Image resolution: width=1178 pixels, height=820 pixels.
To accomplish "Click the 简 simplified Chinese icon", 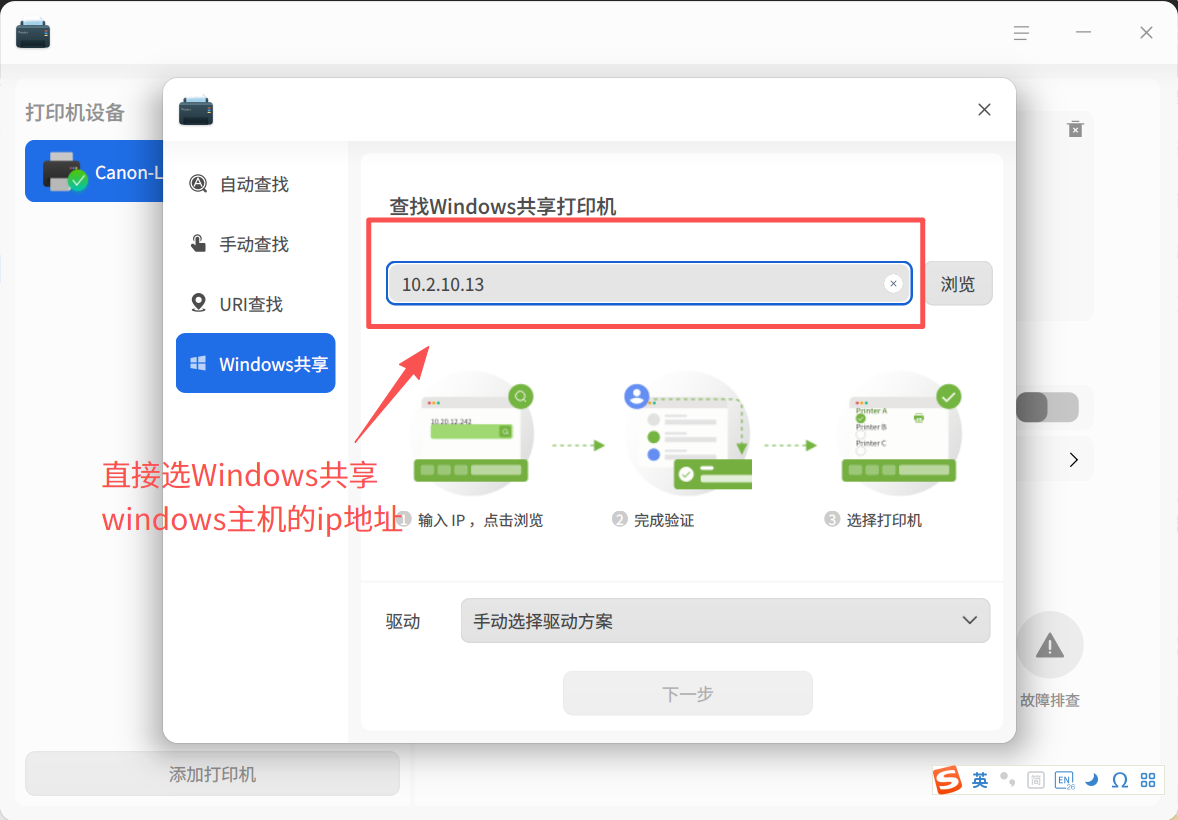I will tap(1035, 780).
